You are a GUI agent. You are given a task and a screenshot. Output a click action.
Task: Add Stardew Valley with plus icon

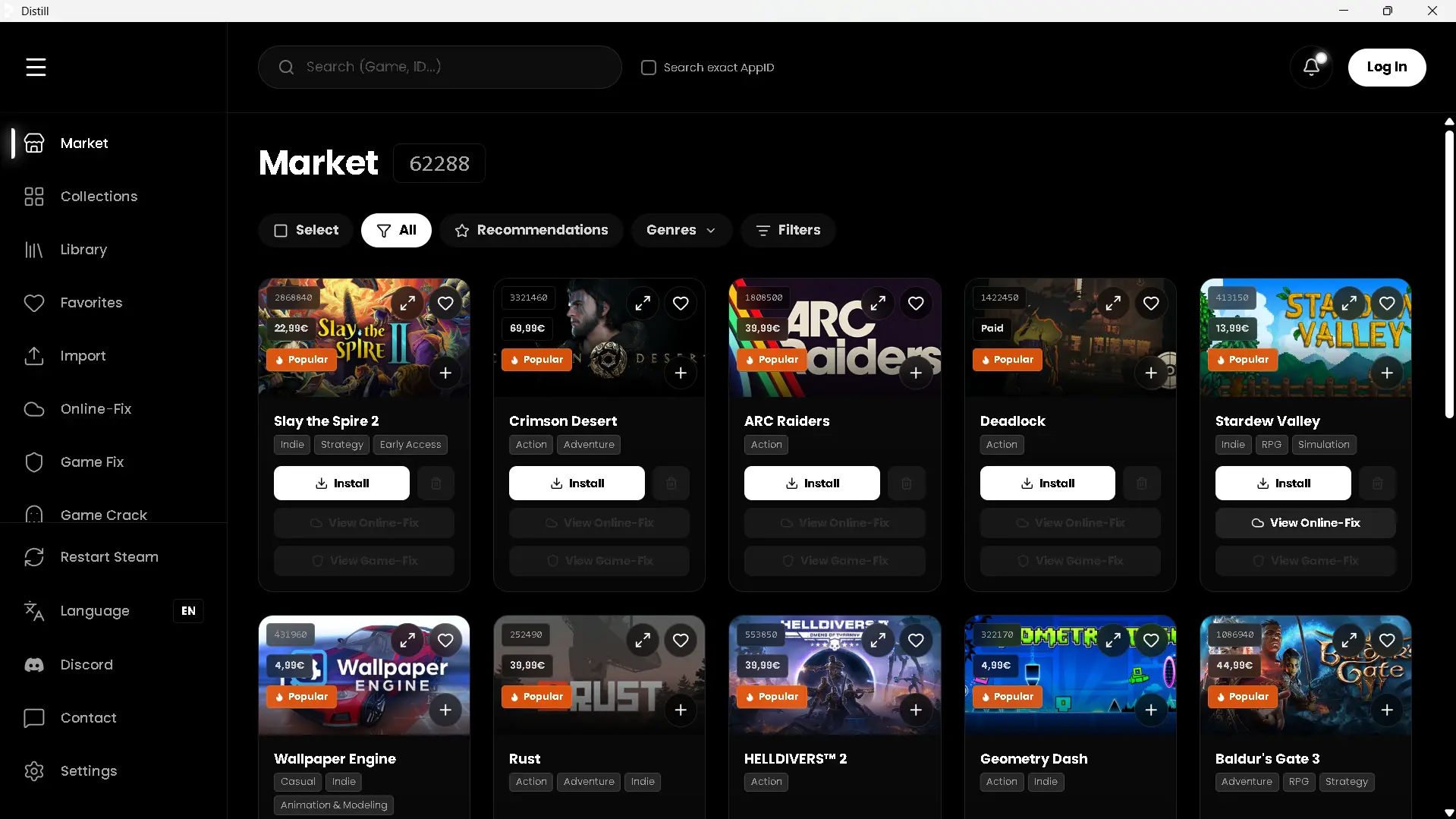(1387, 373)
